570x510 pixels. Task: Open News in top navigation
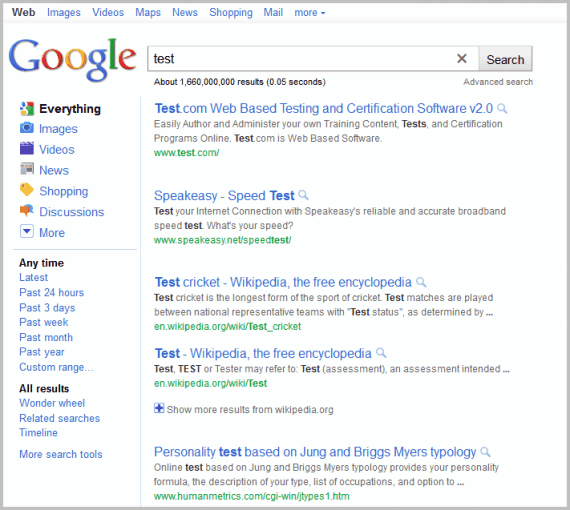point(185,12)
